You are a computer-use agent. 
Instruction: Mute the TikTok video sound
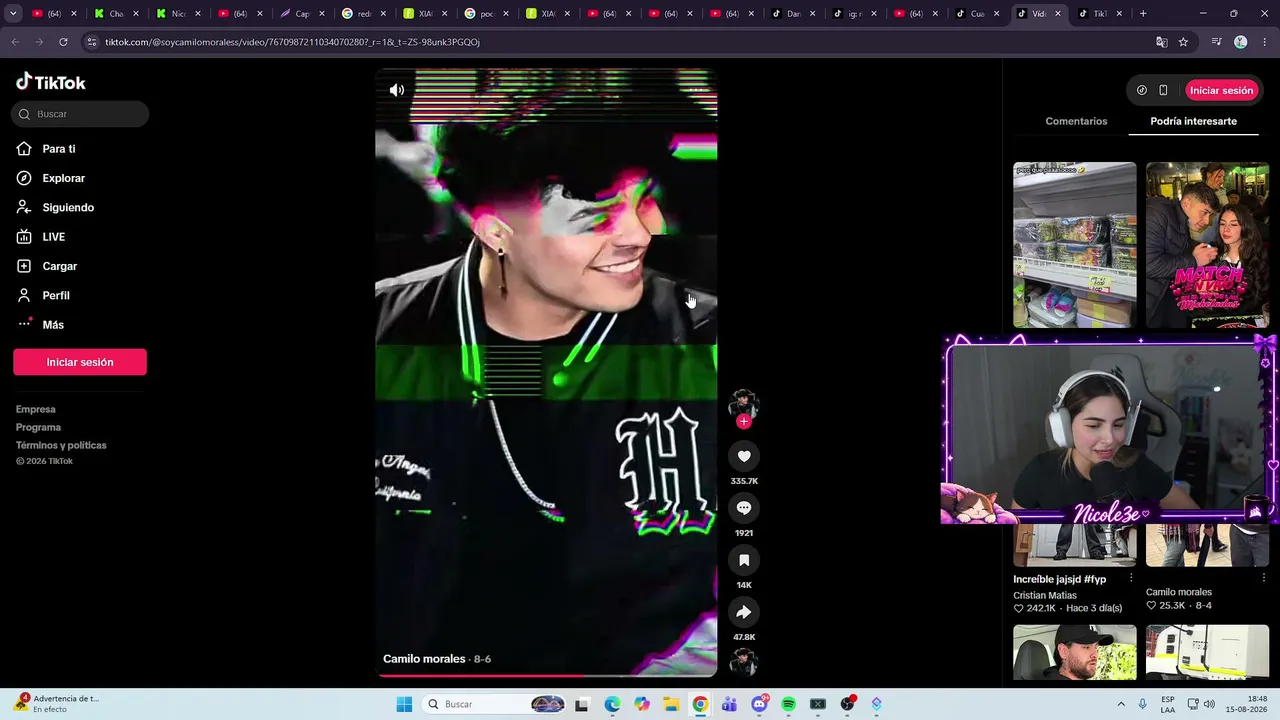397,90
